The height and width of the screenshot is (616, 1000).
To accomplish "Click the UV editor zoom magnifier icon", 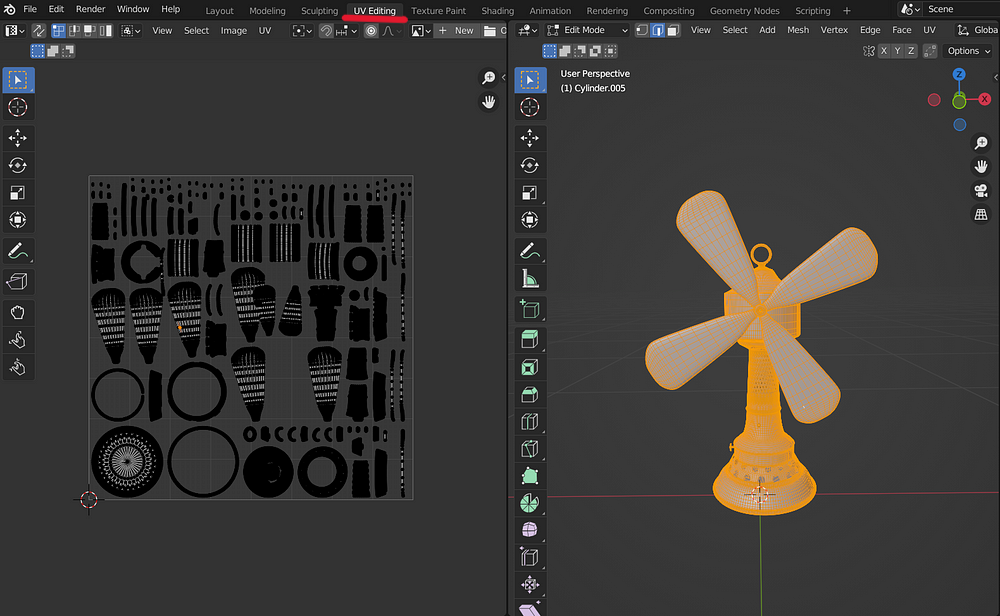I will click(489, 78).
